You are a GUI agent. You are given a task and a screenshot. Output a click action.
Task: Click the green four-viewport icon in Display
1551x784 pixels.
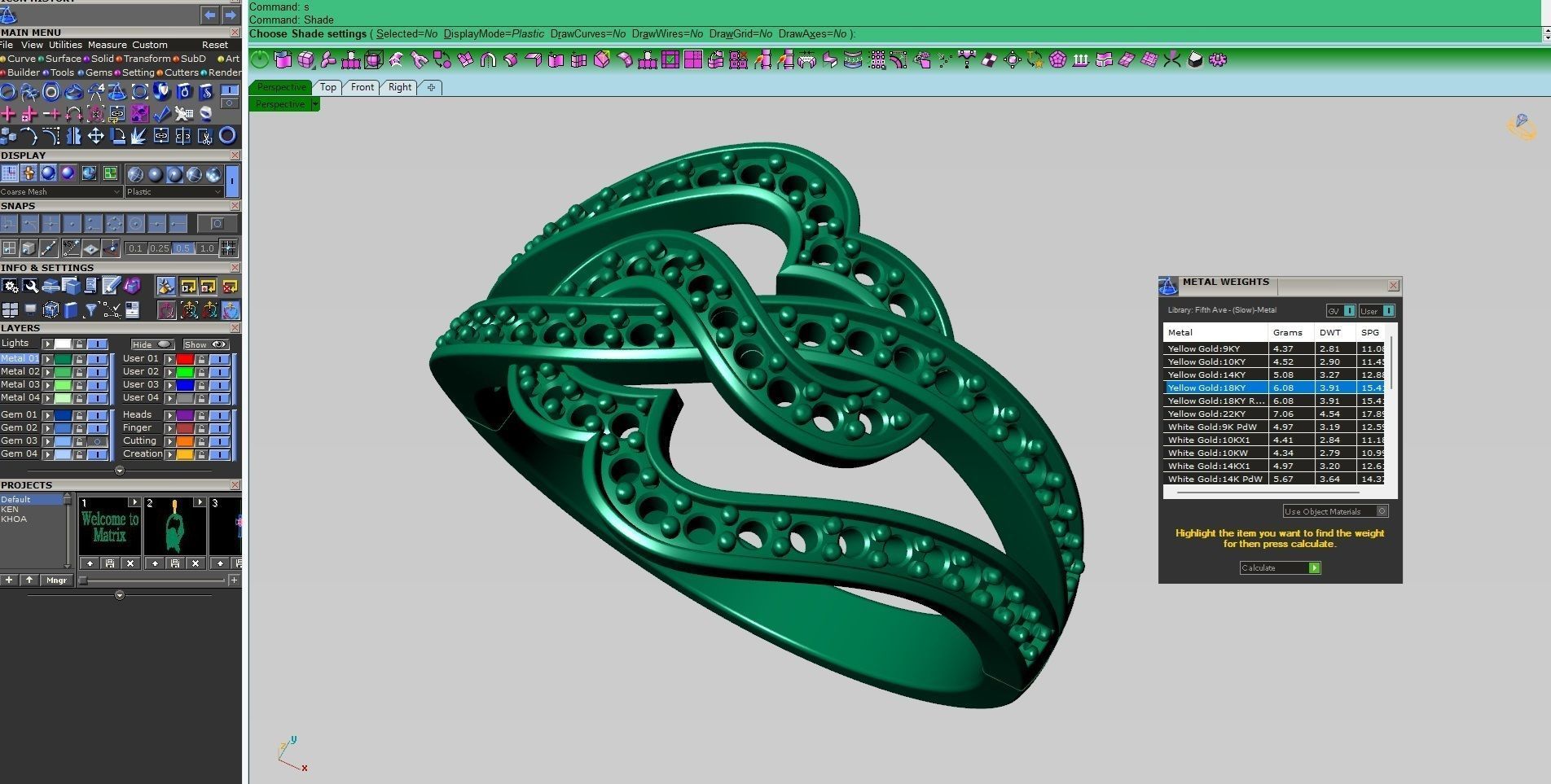click(x=110, y=173)
